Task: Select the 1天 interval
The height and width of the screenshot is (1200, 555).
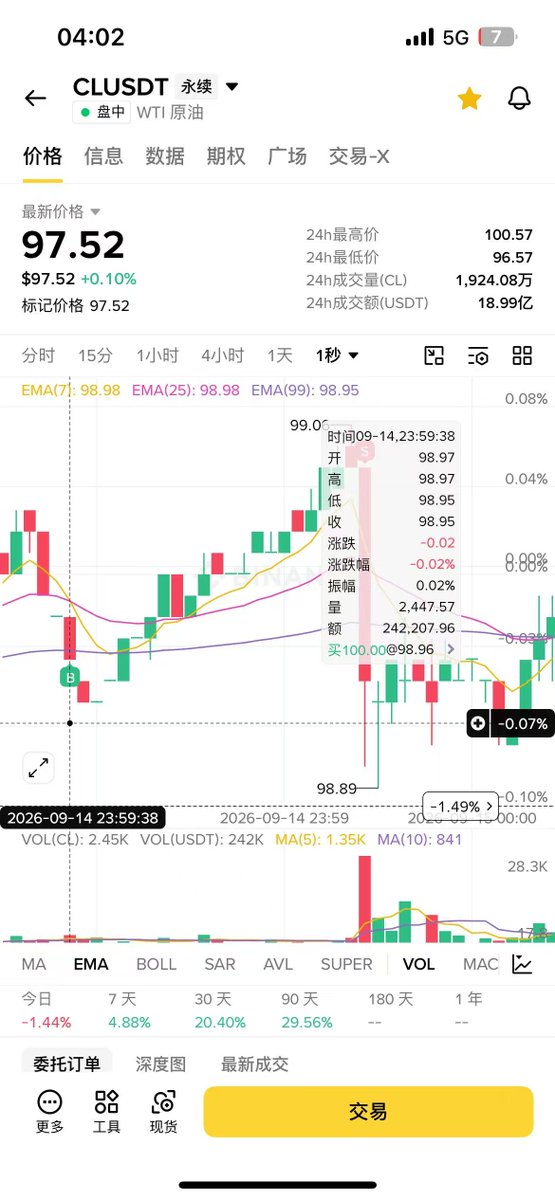Action: [x=279, y=355]
